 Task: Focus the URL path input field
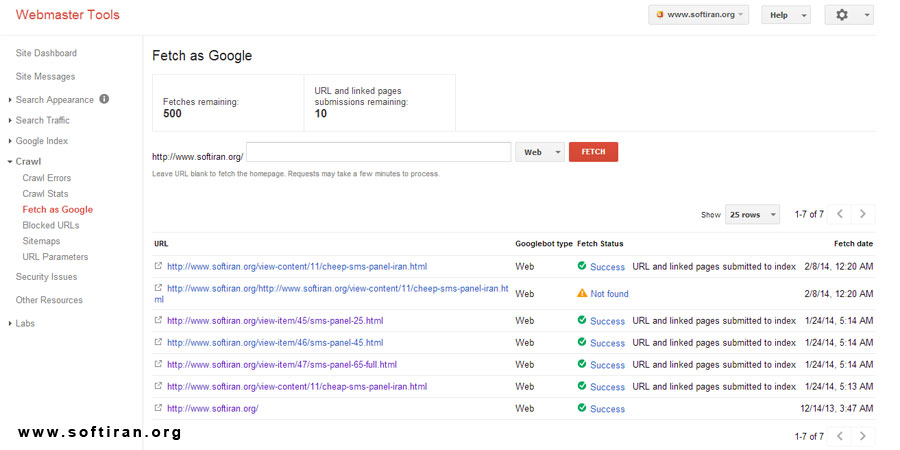coord(379,152)
